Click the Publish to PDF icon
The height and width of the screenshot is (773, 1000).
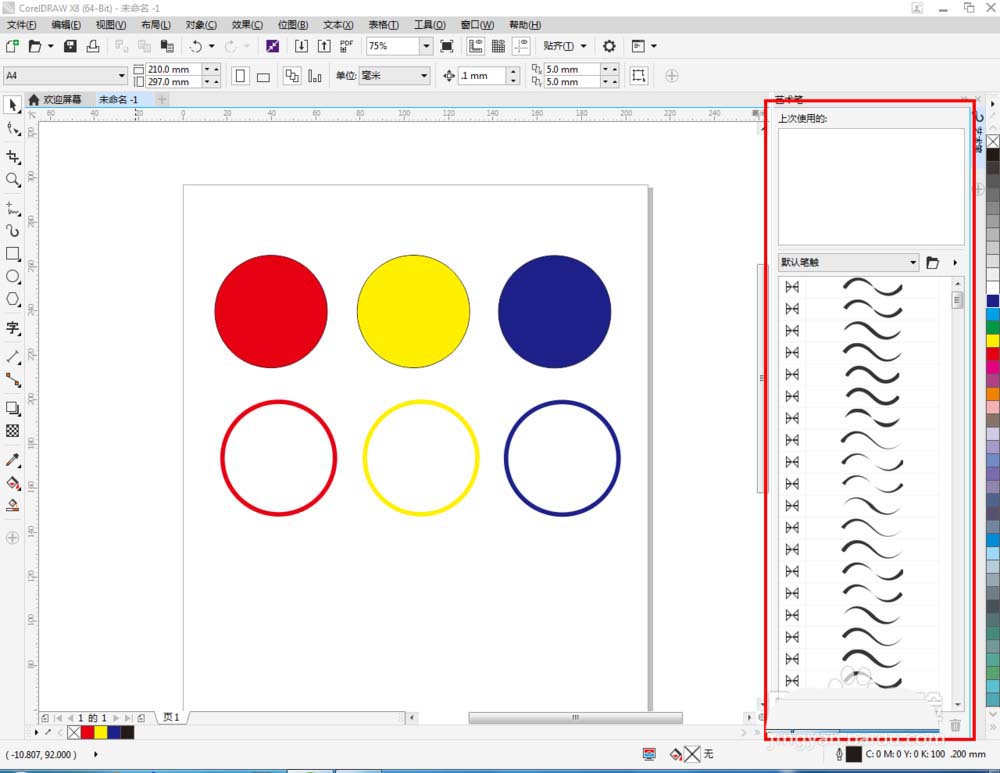coord(346,46)
